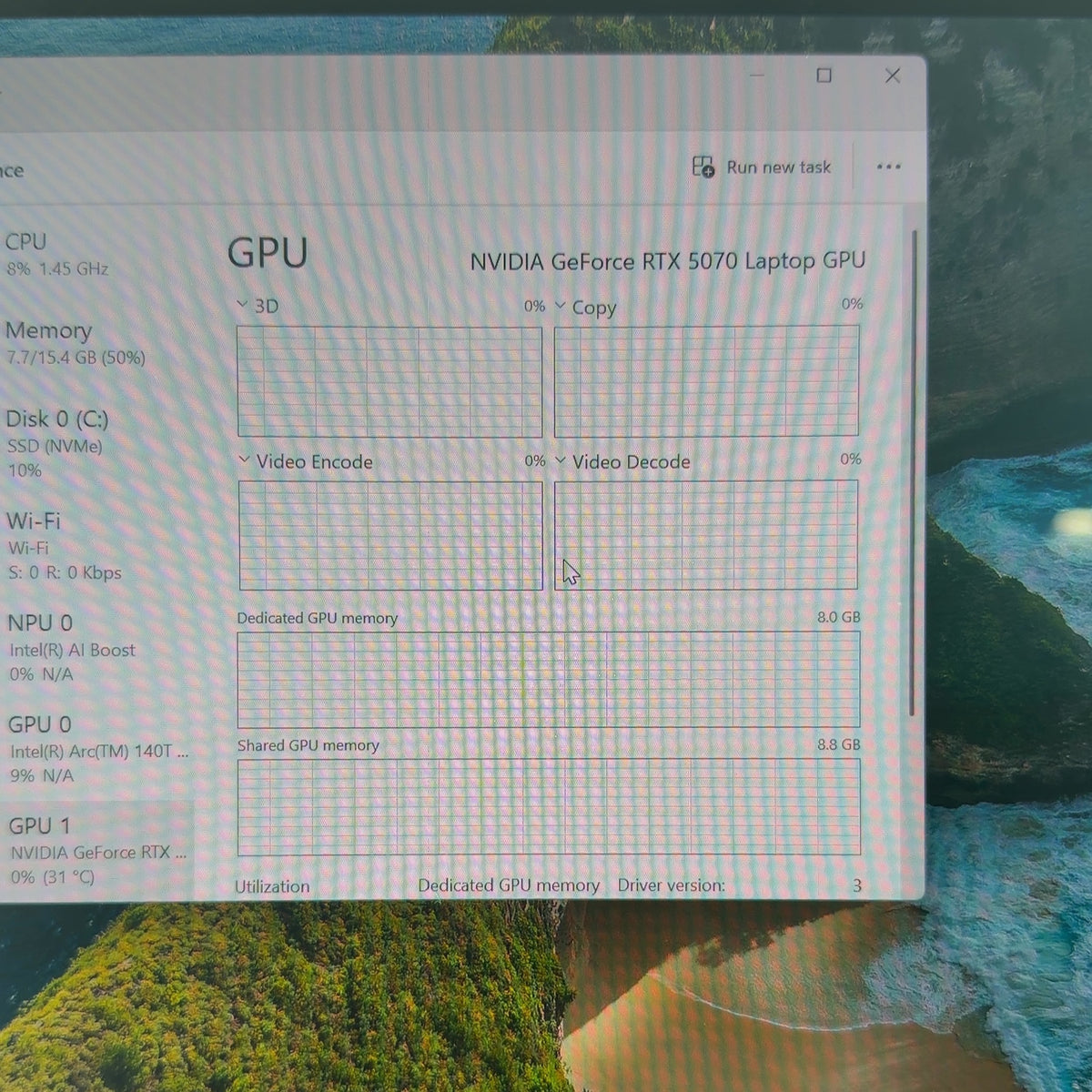This screenshot has height=1092, width=1092.
Task: Click the Run new task icon
Action: tap(703, 167)
